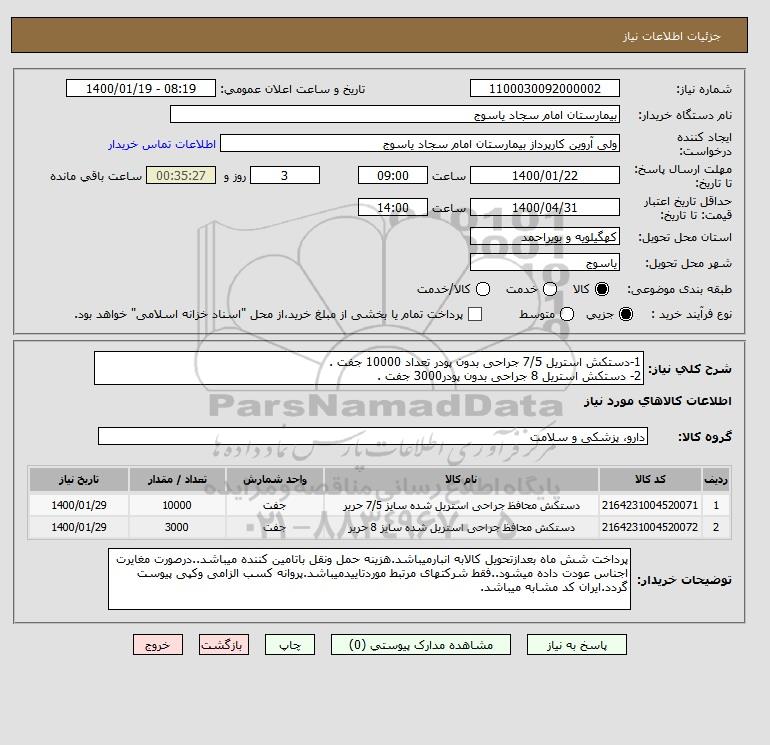Image resolution: width=770 pixels, height=745 pixels.
Task: Click row number 2 cell
Action: pyautogui.click(x=716, y=527)
